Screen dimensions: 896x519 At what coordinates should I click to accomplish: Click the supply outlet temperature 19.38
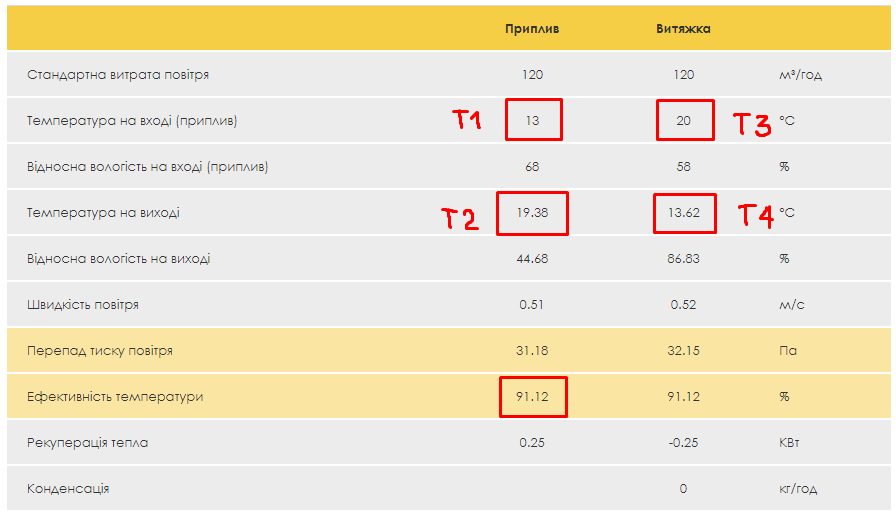532,213
